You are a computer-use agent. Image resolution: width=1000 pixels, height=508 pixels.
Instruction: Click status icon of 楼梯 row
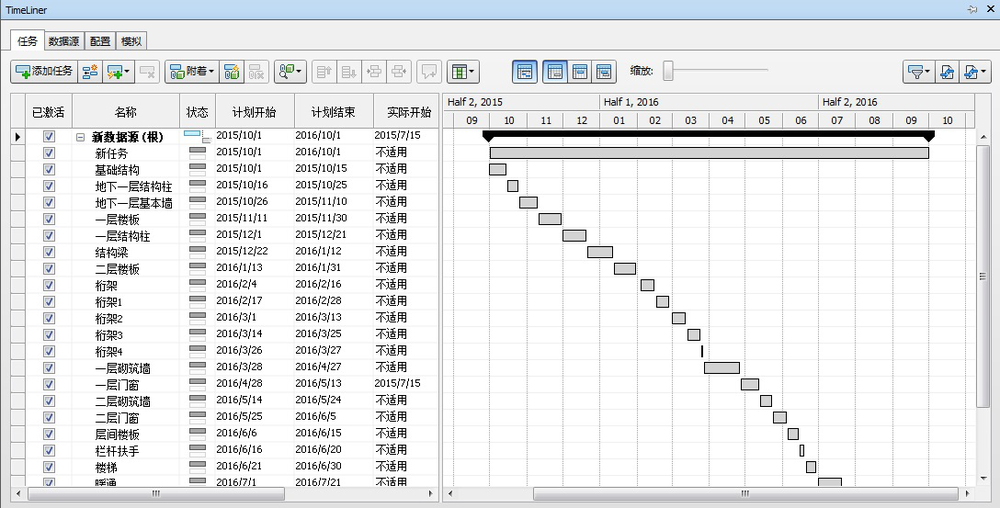(x=198, y=467)
